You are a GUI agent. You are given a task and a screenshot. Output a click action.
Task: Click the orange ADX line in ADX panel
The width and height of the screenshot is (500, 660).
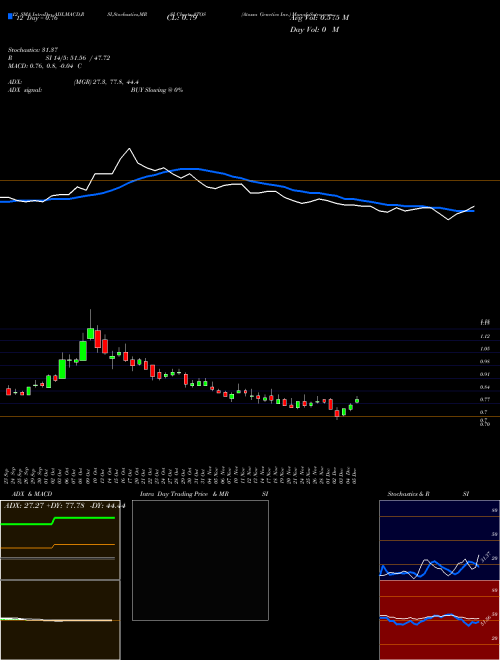click(x=58, y=546)
